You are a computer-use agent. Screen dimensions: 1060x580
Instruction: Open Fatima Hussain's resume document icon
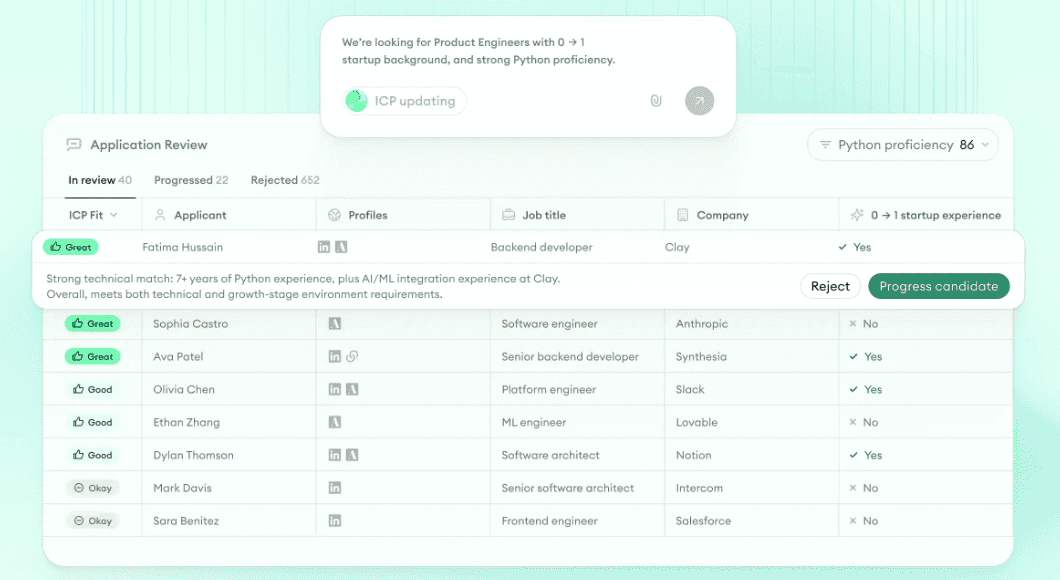pos(341,247)
